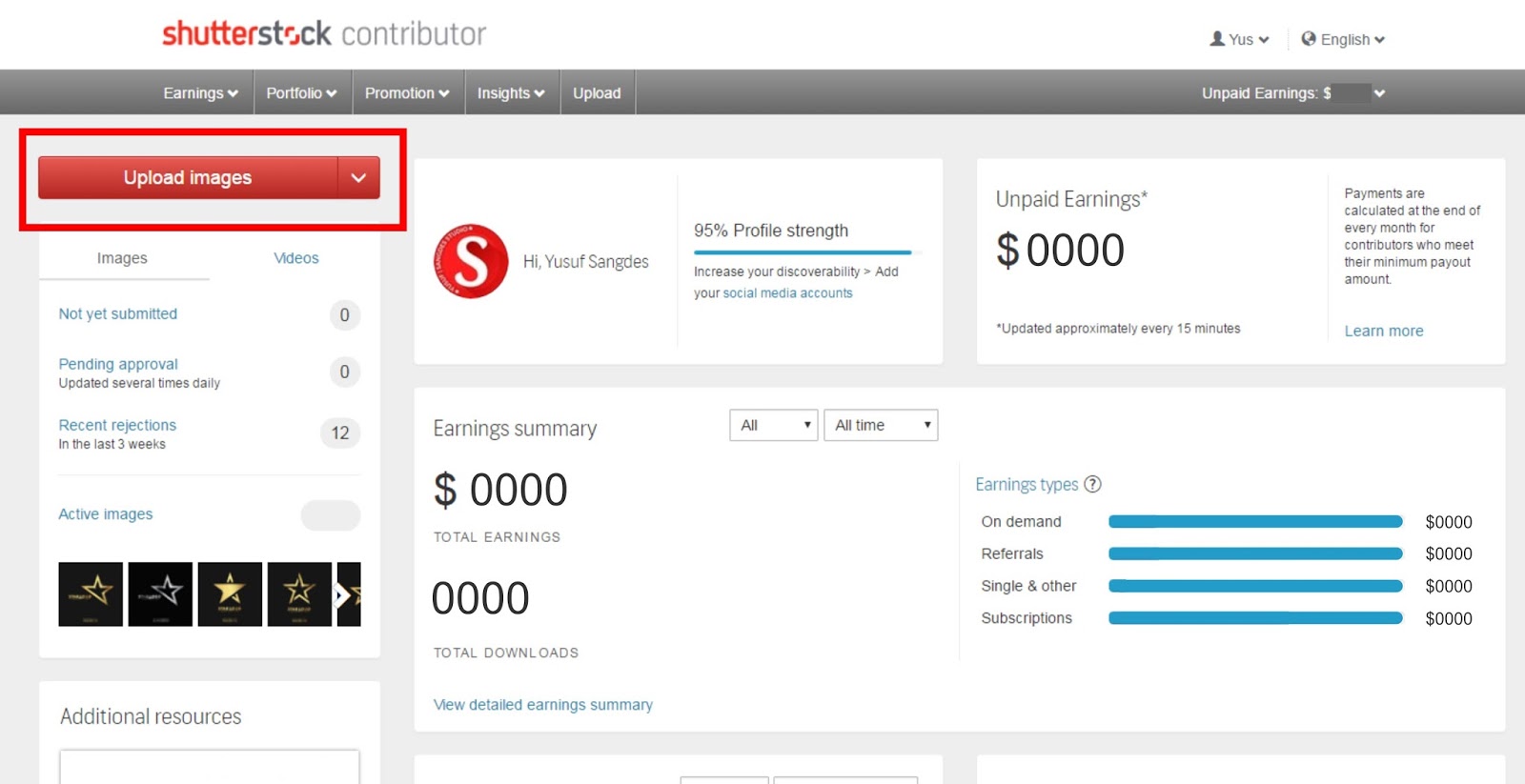Click "Updated approximately every 15 minutes" note
Image resolution: width=1525 pixels, height=784 pixels.
1118,329
